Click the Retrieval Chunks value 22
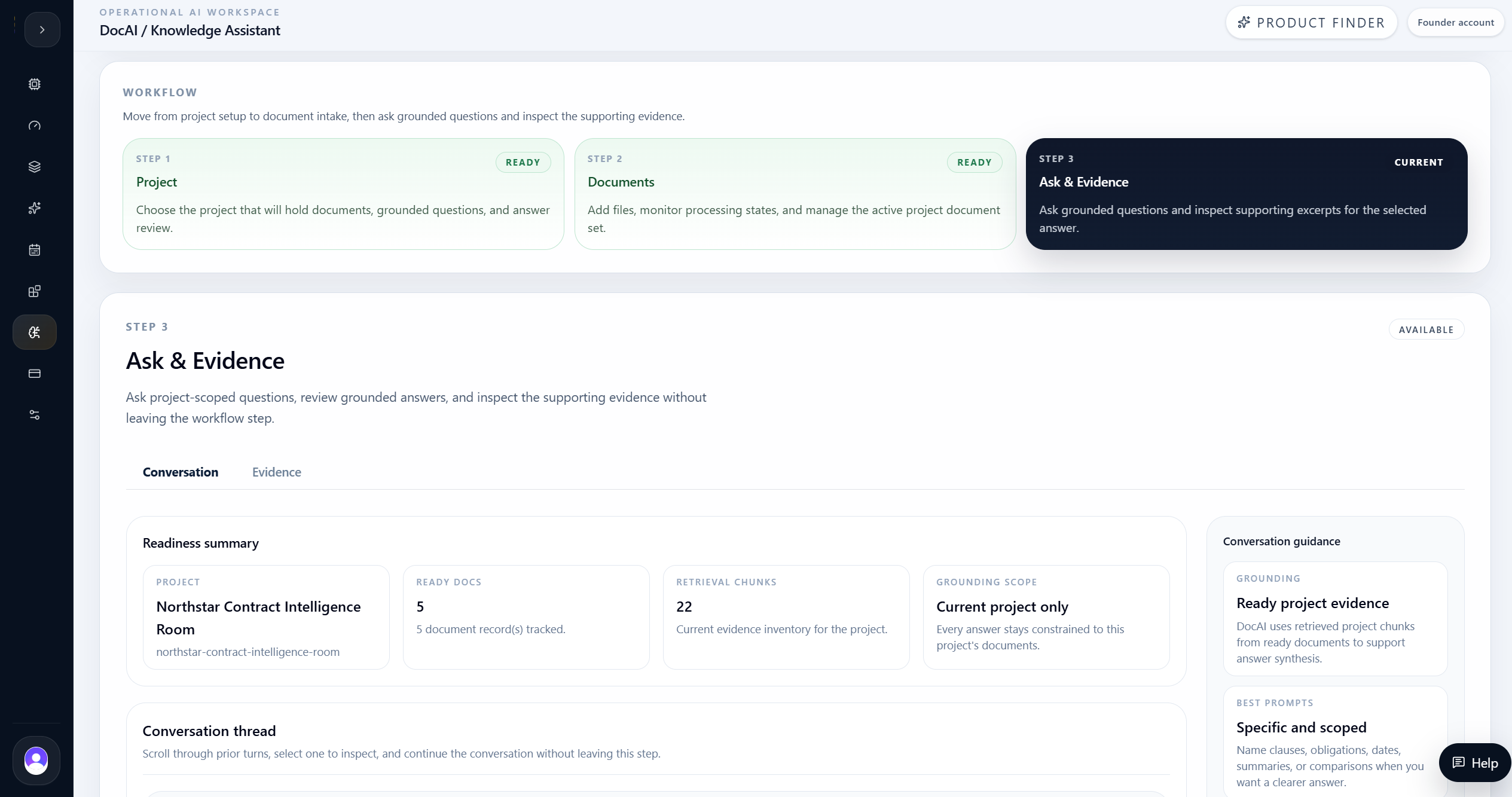This screenshot has width=1512, height=797. pos(684,607)
